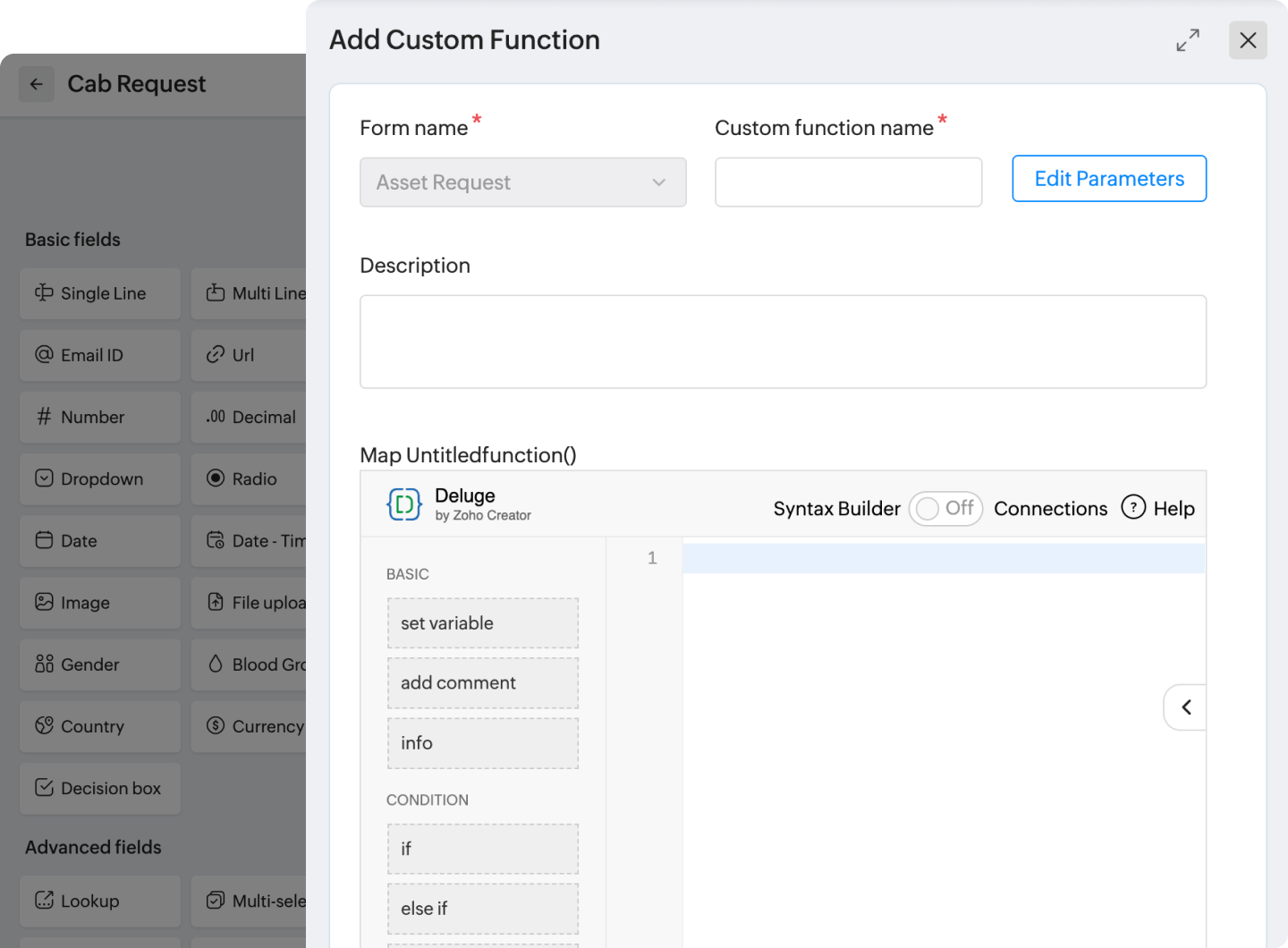
Task: Toggle the Syntax Builder switch
Action: 945,508
